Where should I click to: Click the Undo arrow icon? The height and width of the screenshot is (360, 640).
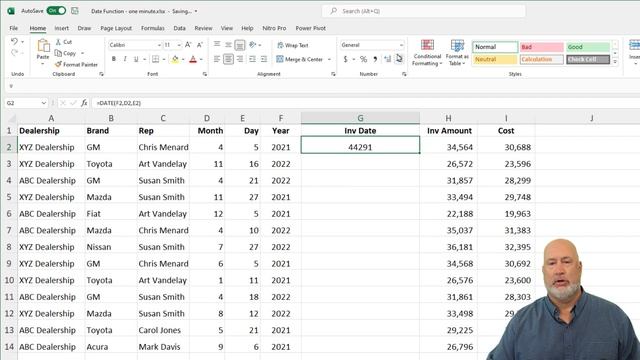14,42
